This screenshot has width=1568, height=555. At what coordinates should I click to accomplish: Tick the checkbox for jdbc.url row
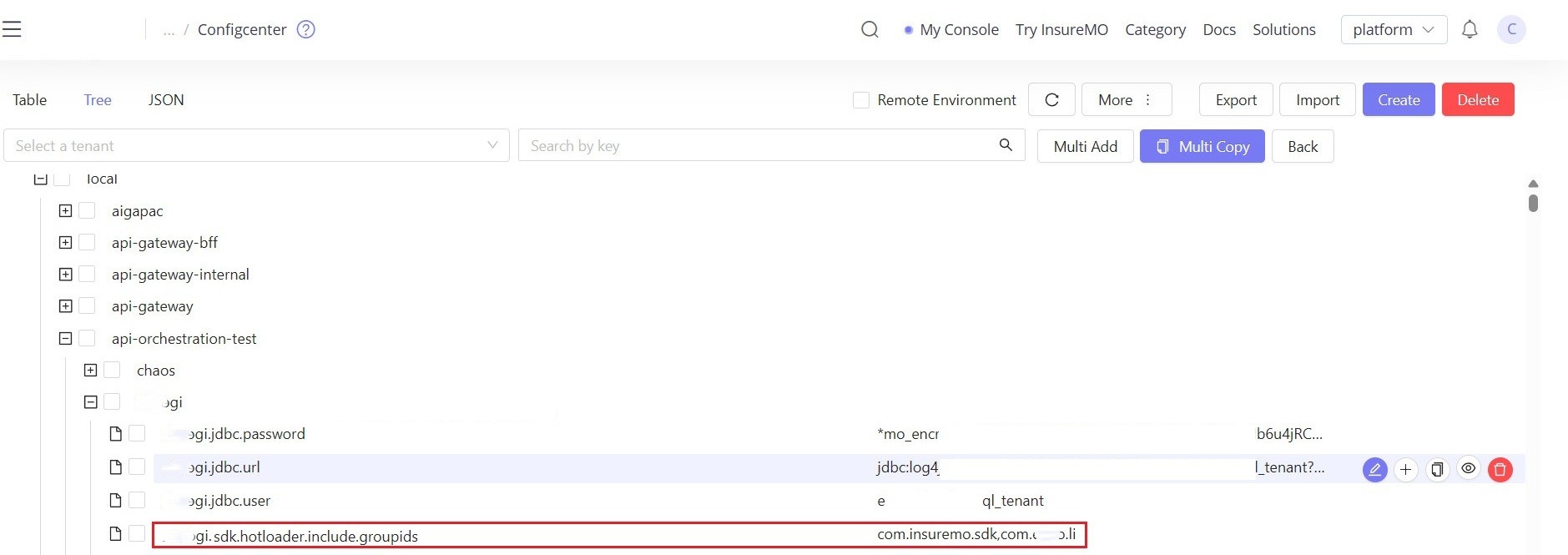click(x=137, y=467)
